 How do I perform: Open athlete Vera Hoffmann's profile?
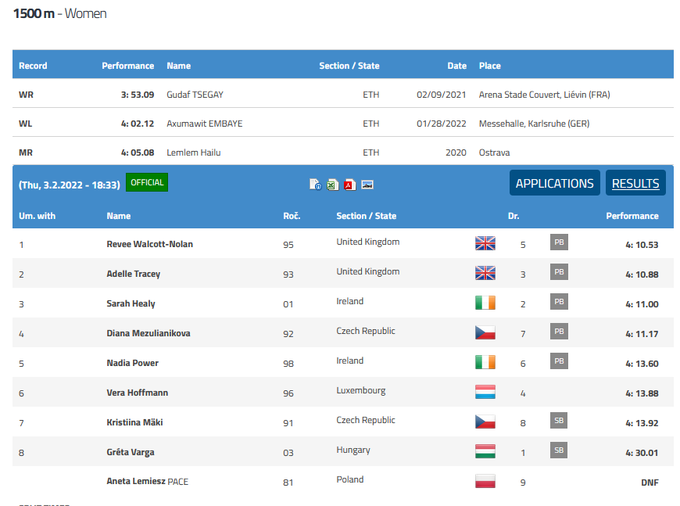[137, 393]
